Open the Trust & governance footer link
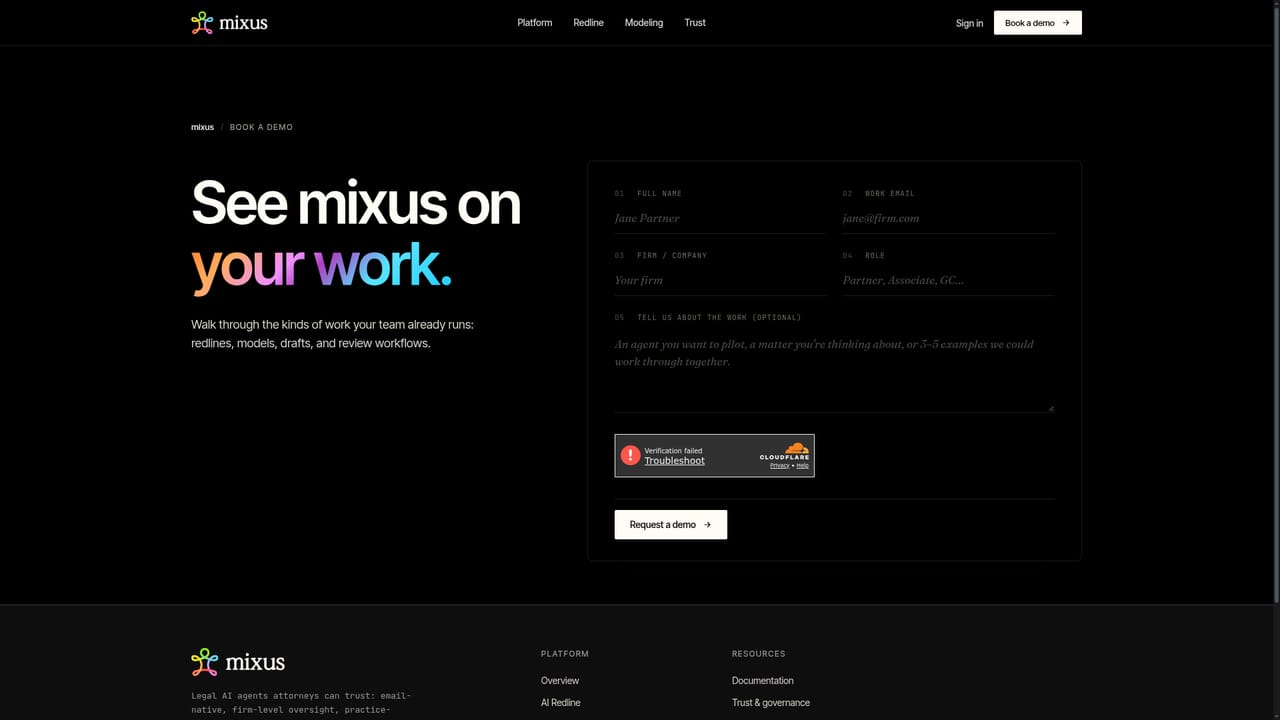This screenshot has height=720, width=1280. (771, 703)
